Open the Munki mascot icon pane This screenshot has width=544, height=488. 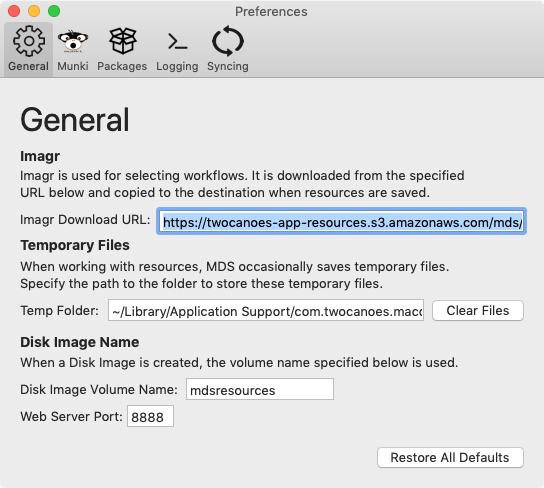click(x=73, y=41)
